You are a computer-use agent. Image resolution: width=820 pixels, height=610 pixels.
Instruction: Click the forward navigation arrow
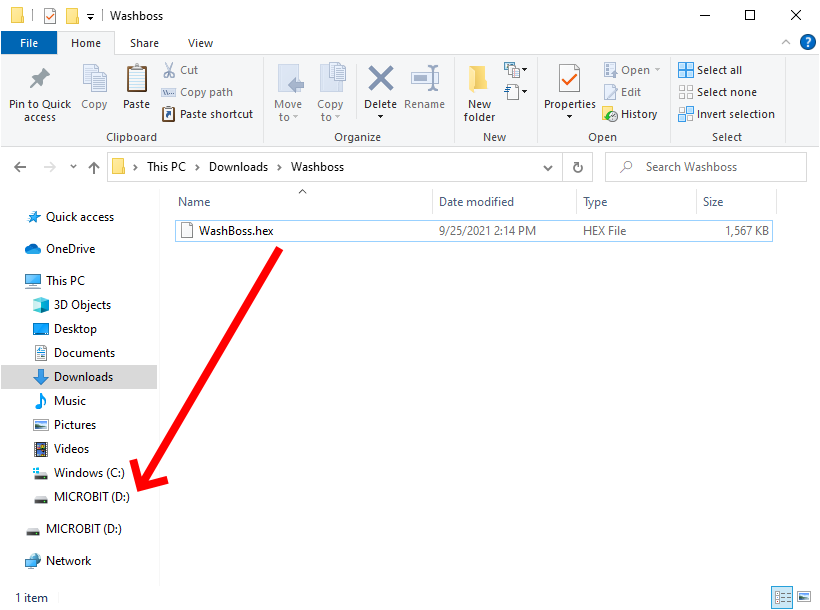(x=50, y=167)
